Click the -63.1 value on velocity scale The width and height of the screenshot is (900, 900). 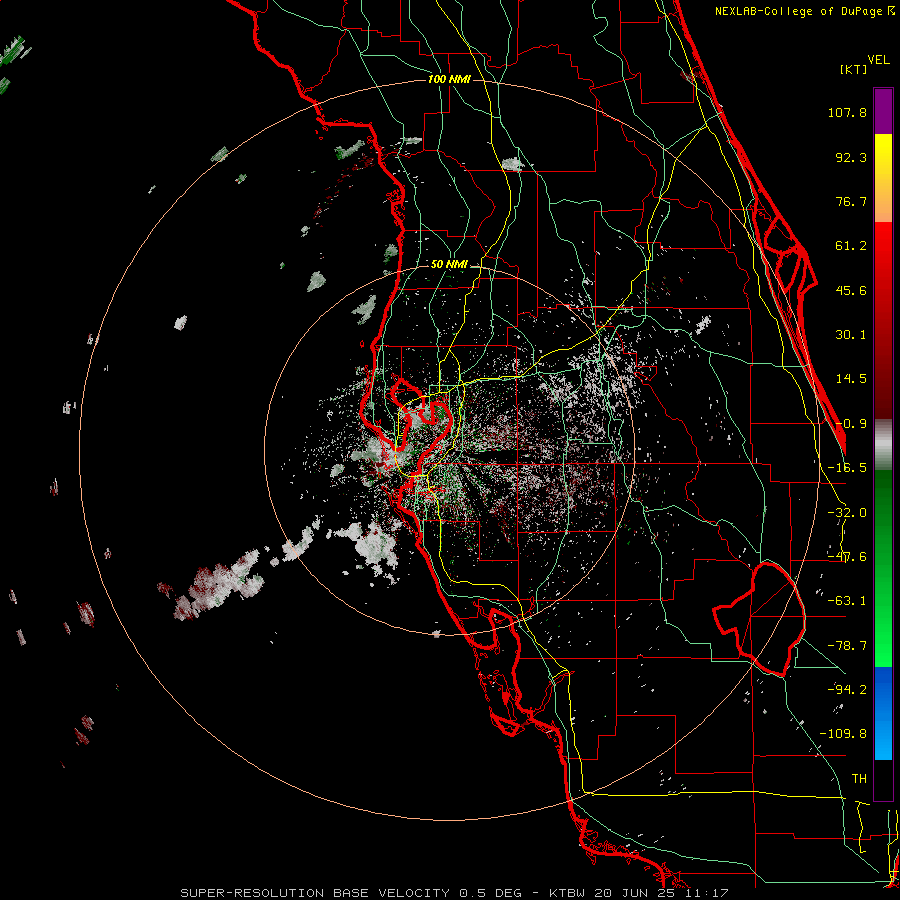(847, 601)
